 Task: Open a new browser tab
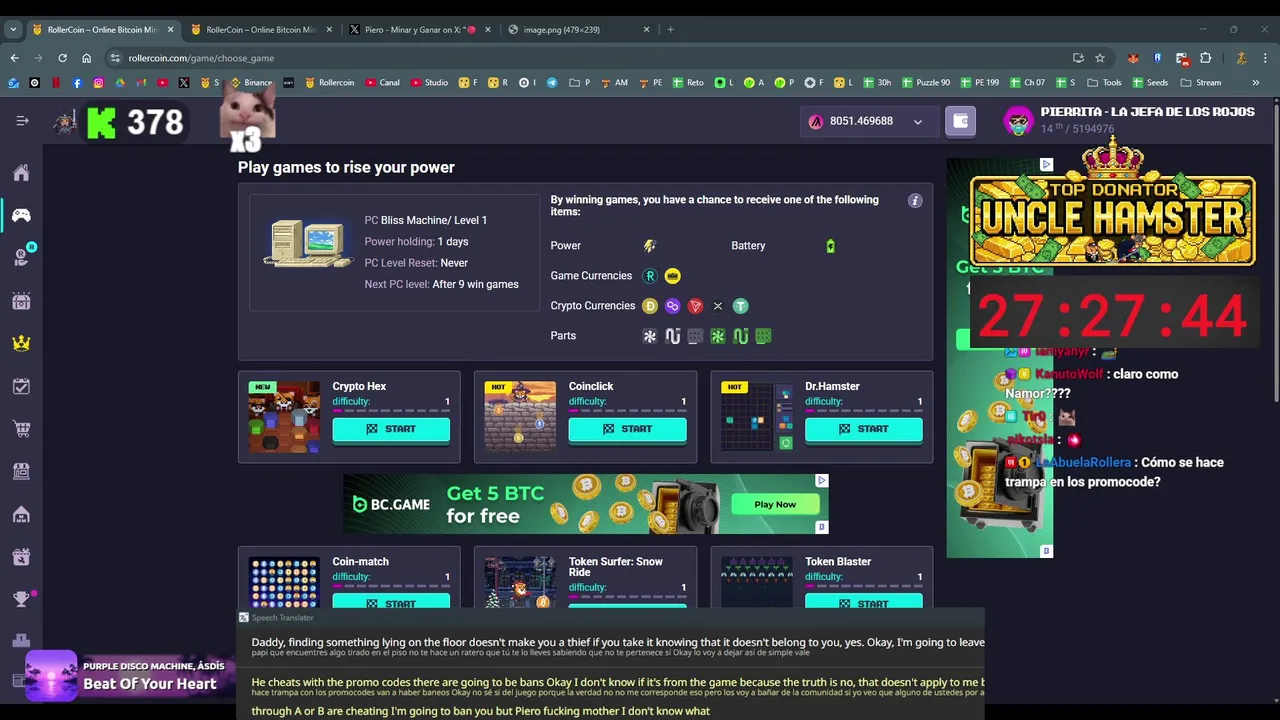click(670, 29)
